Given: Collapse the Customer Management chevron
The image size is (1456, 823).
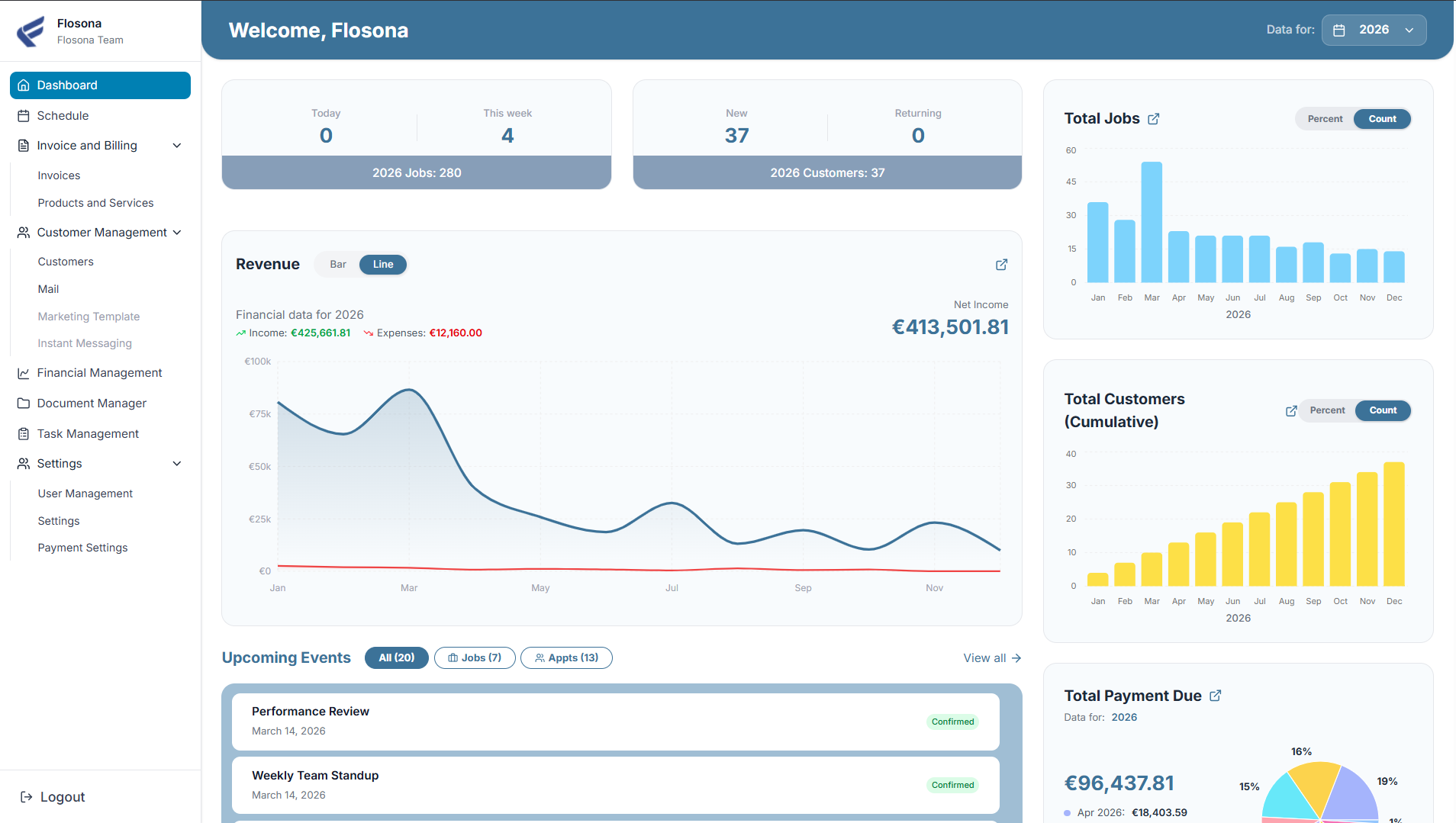Looking at the screenshot, I should click(177, 233).
